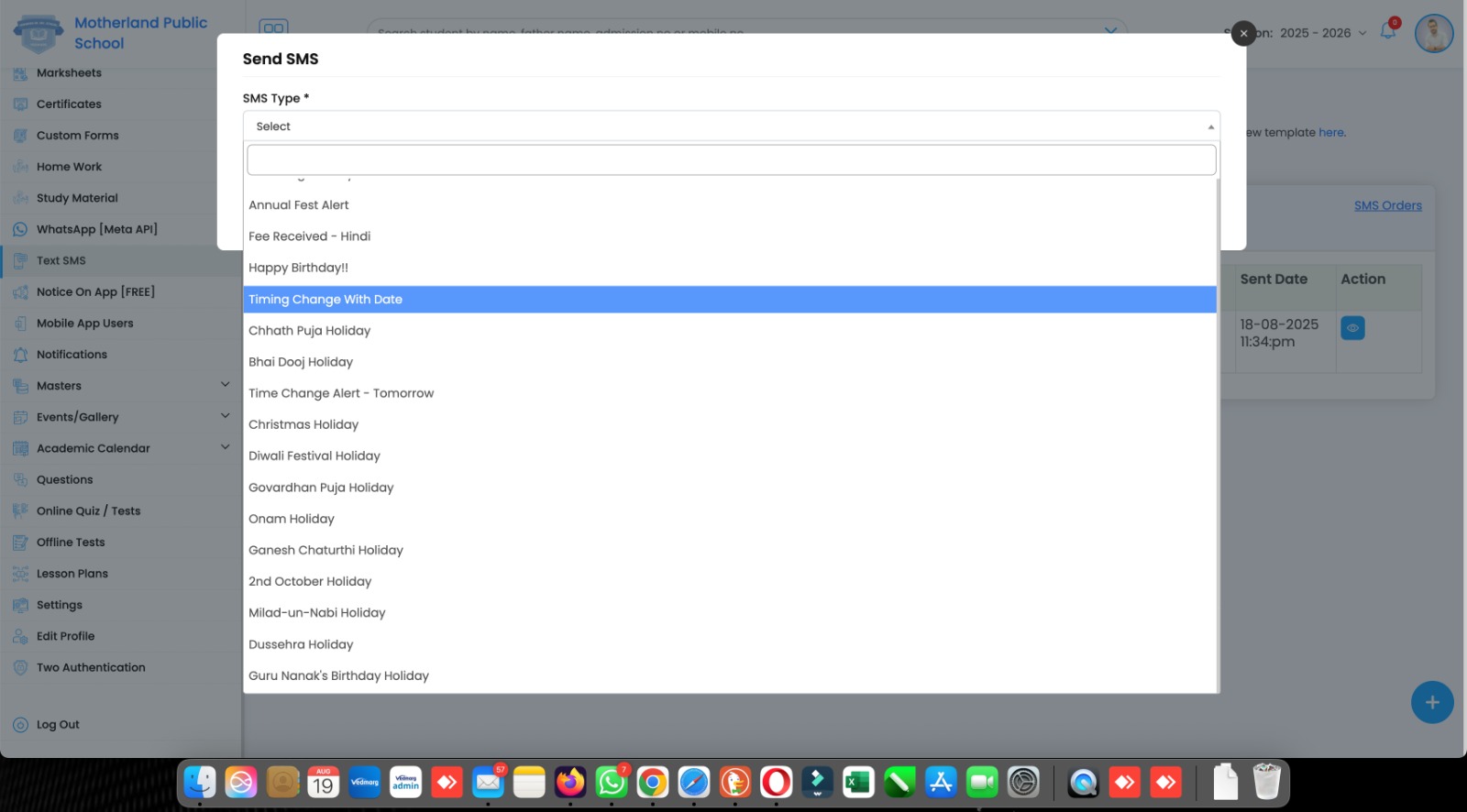Click the user profile avatar

tap(1433, 34)
